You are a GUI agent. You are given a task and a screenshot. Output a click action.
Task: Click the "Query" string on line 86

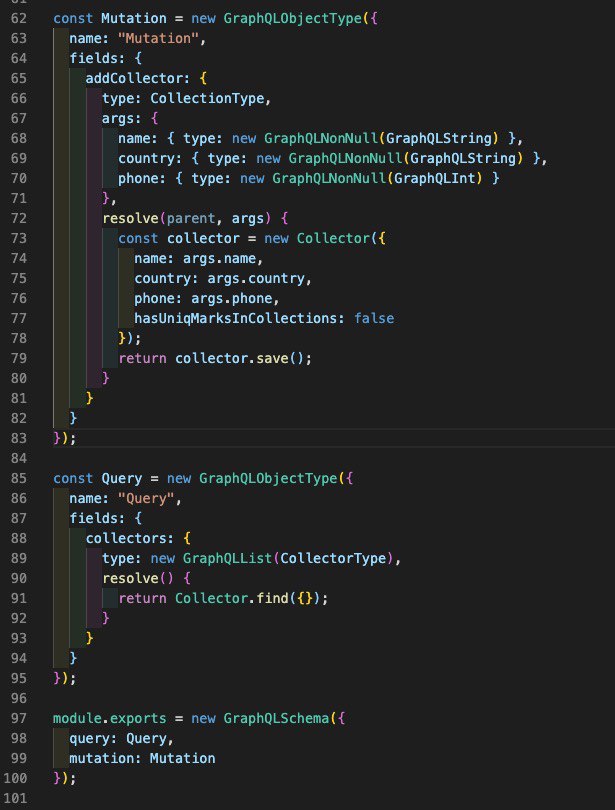click(146, 499)
